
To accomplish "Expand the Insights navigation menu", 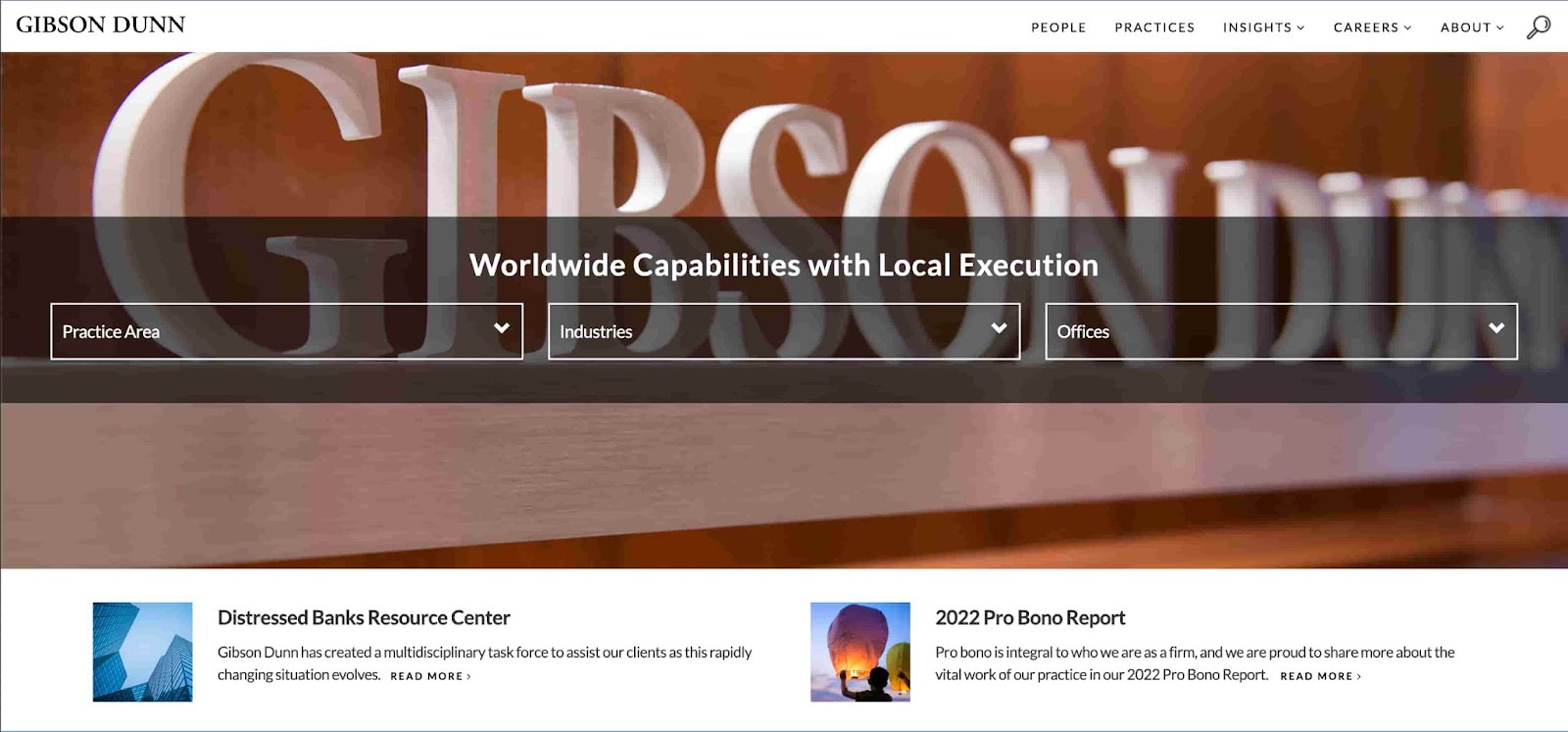I will [x=1263, y=27].
